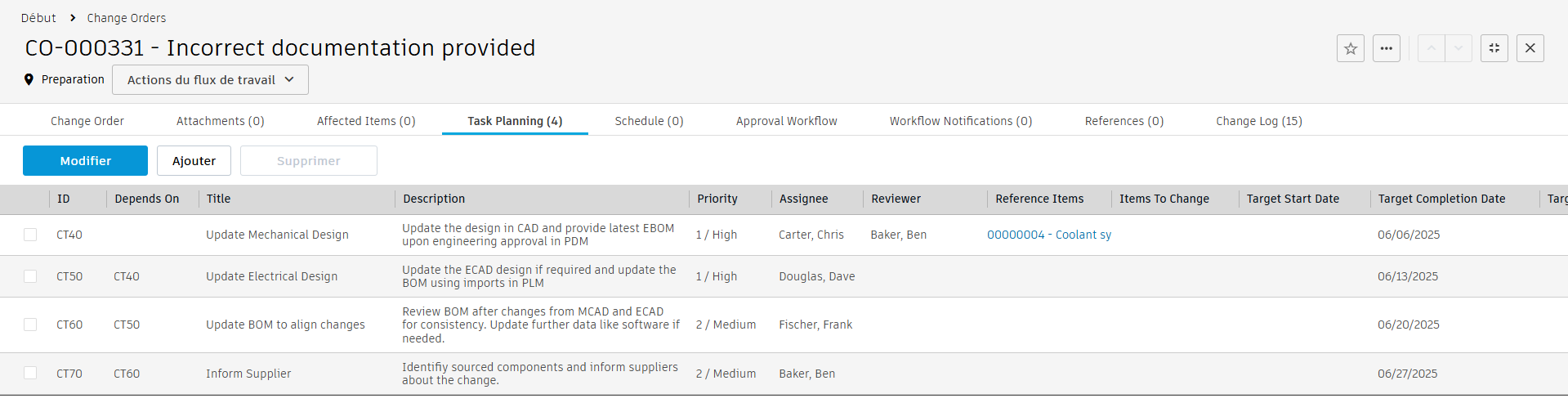Open the more options ellipsis menu
Viewport: 1568px width, 403px height.
(1386, 48)
